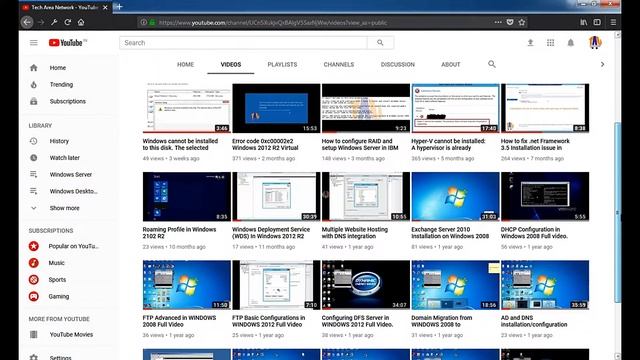Open Subscriptions in the sidebar

tap(67, 101)
